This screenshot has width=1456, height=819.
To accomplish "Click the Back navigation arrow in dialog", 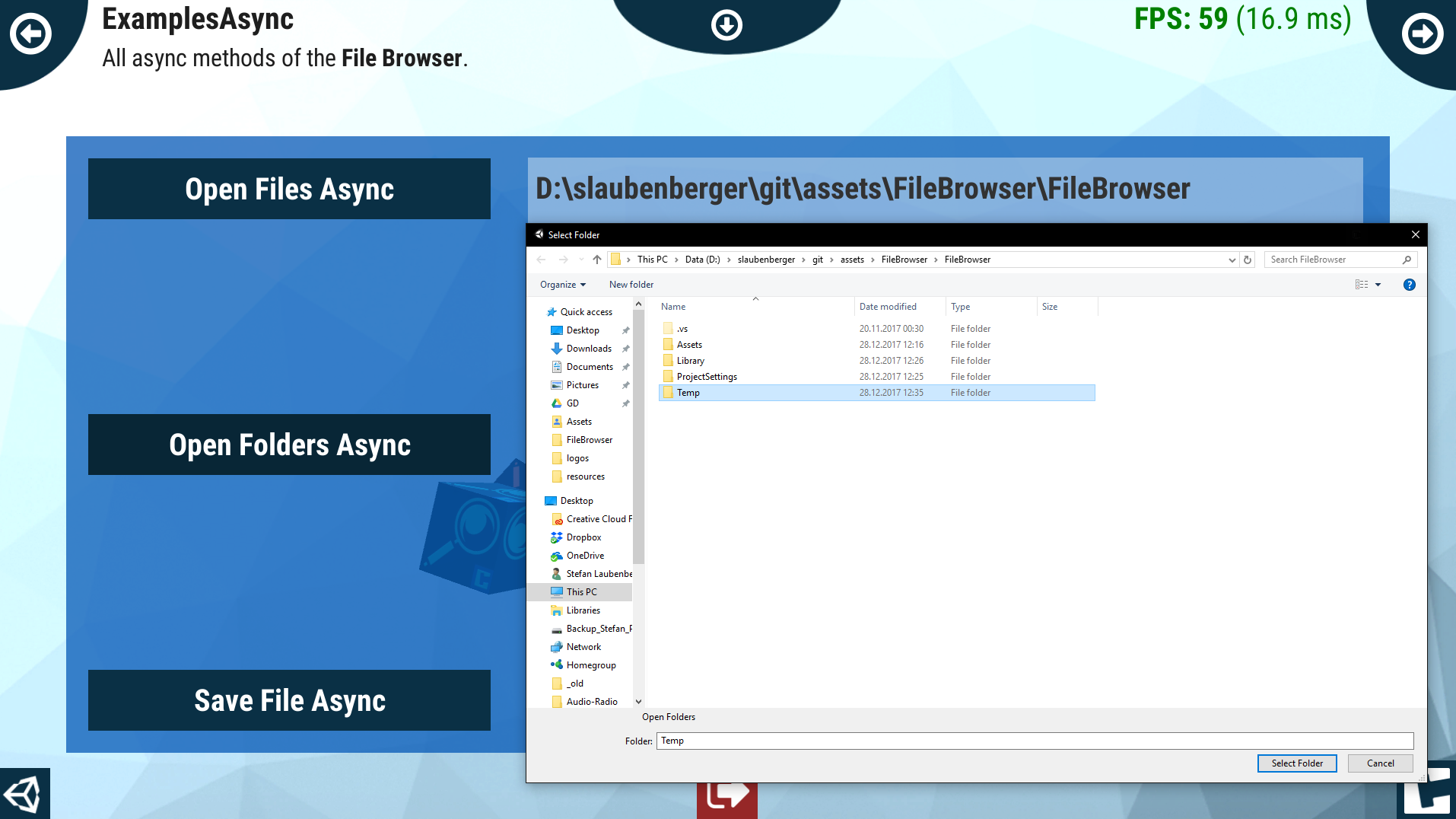I will coord(541,260).
